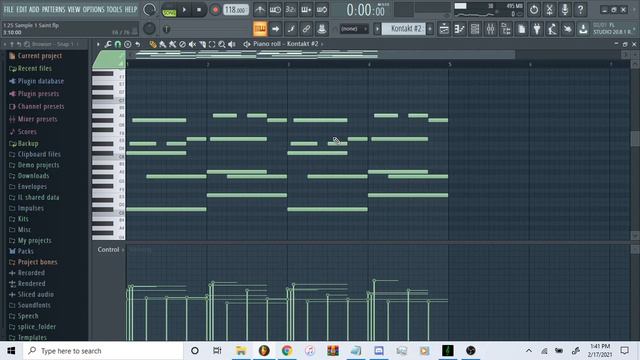Viewport: 640px width, 360px height.
Task: Click the red Record button
Action: 215,9
